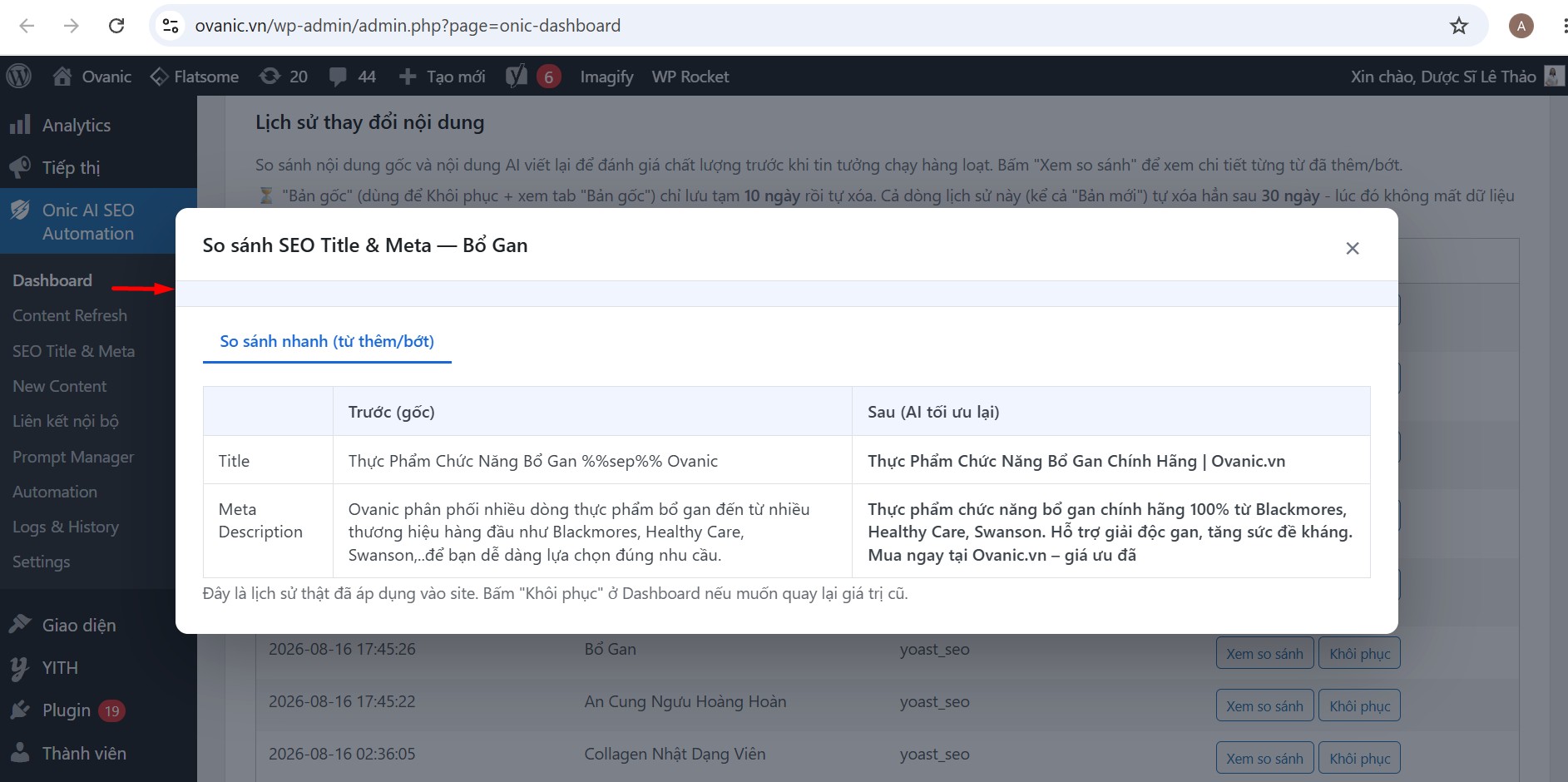Open the Liên kết nội bộ submenu item
The width and height of the screenshot is (1568, 782).
click(66, 421)
